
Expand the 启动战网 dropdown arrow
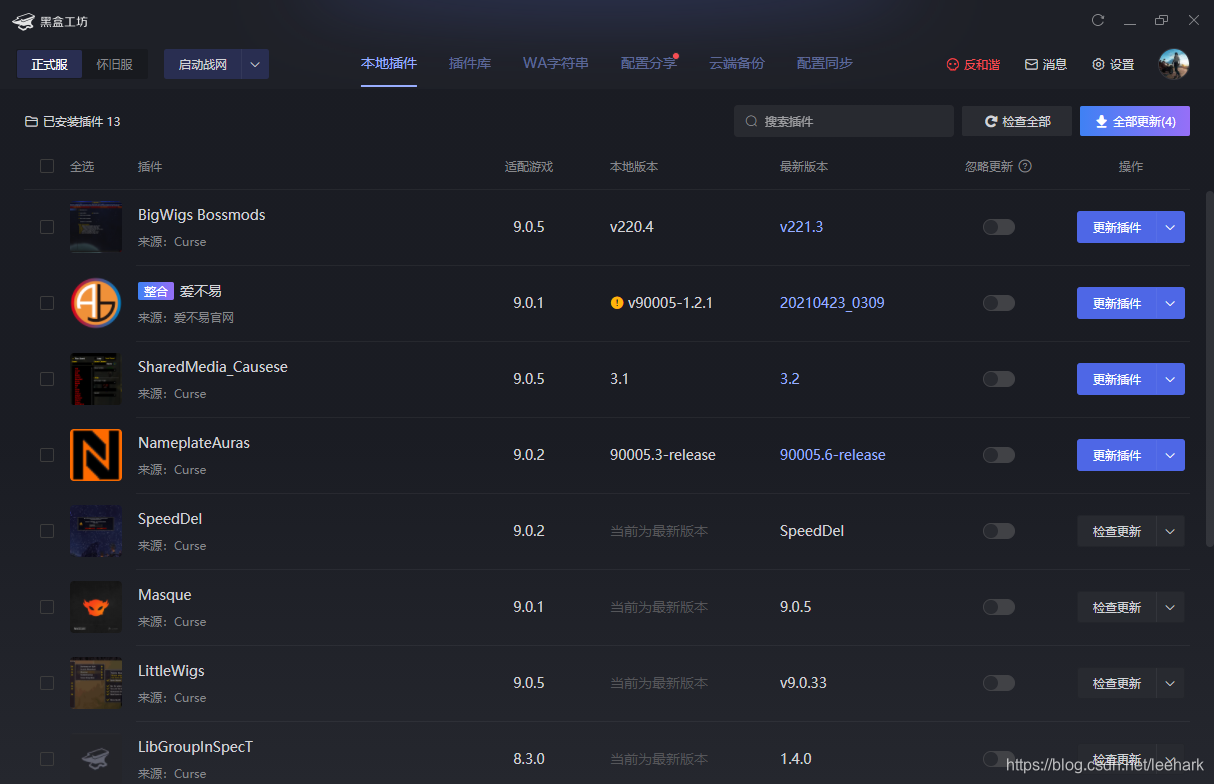pyautogui.click(x=255, y=64)
